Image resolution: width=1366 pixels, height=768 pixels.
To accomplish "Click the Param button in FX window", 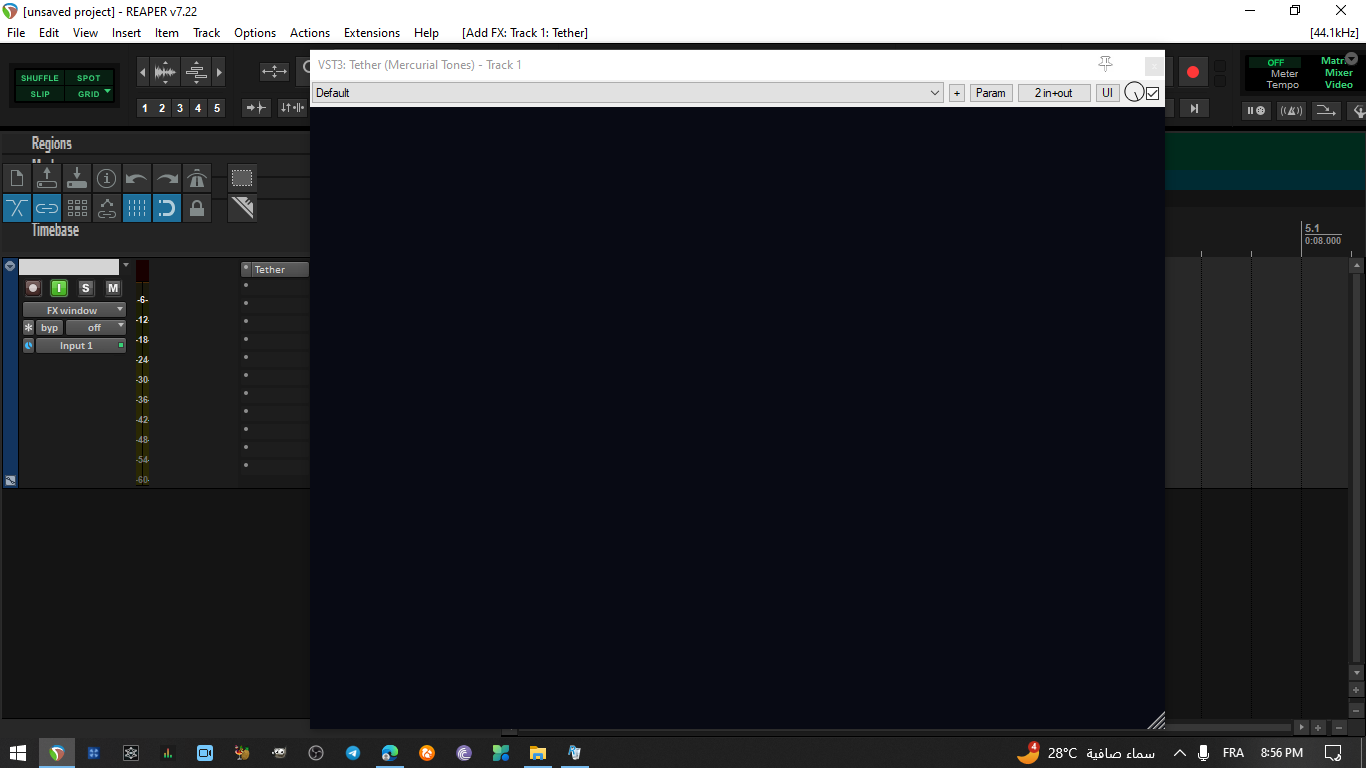I will 991,93.
